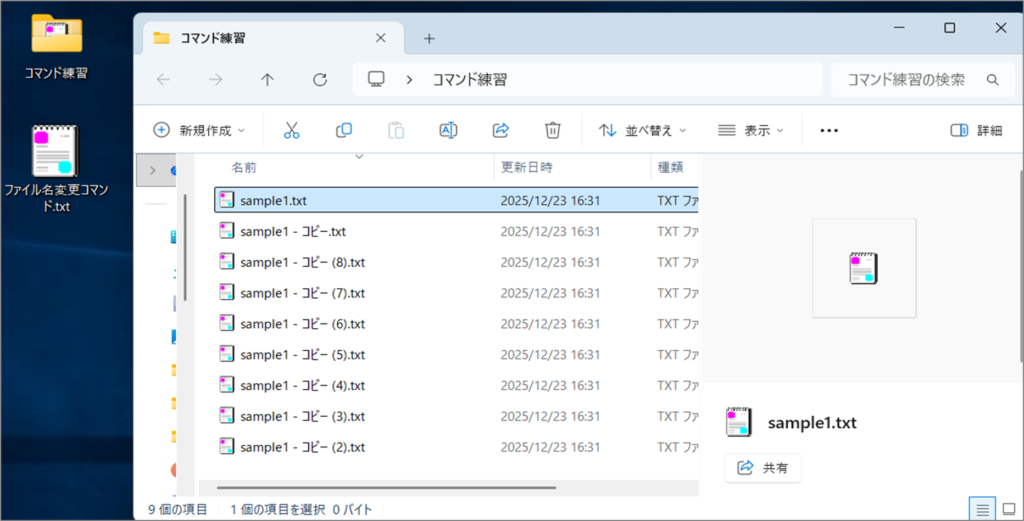Add a new tab with plus button

point(429,38)
